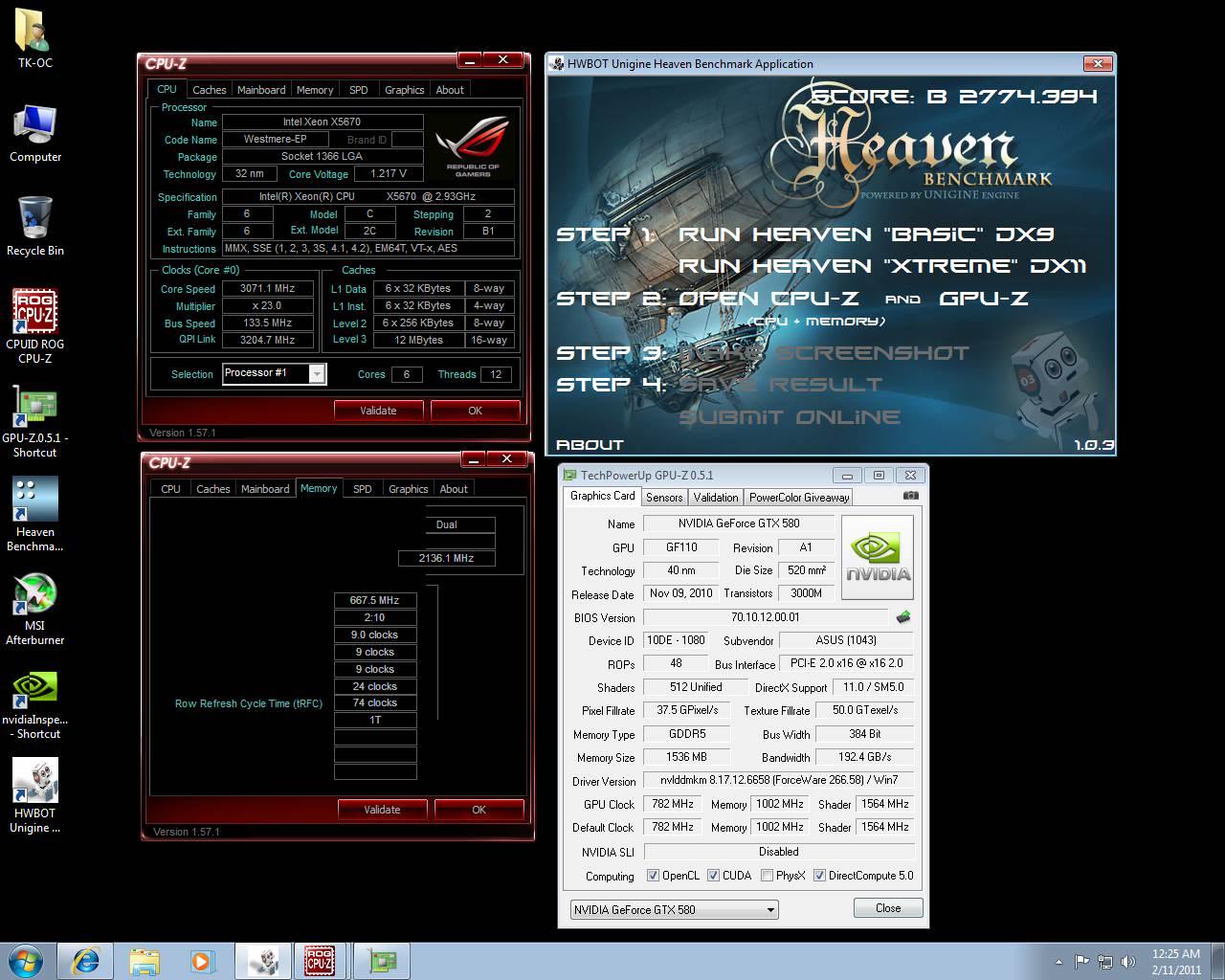Click OK in top CPU-Z window
Image resolution: width=1225 pixels, height=980 pixels.
475,411
